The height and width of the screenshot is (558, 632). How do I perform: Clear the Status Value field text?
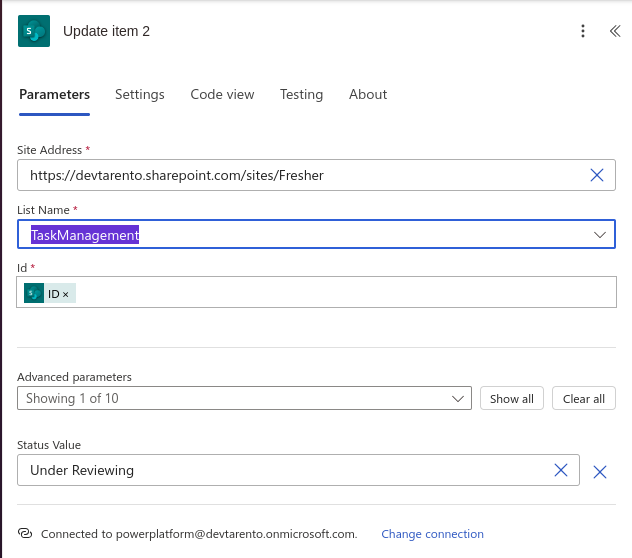point(561,470)
